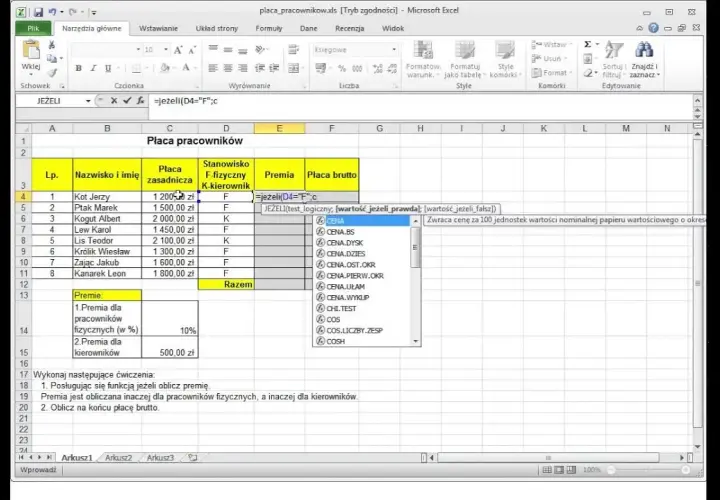Image resolution: width=720 pixels, height=500 pixels.
Task: Switch to the Układ strony tab
Action: point(217,28)
